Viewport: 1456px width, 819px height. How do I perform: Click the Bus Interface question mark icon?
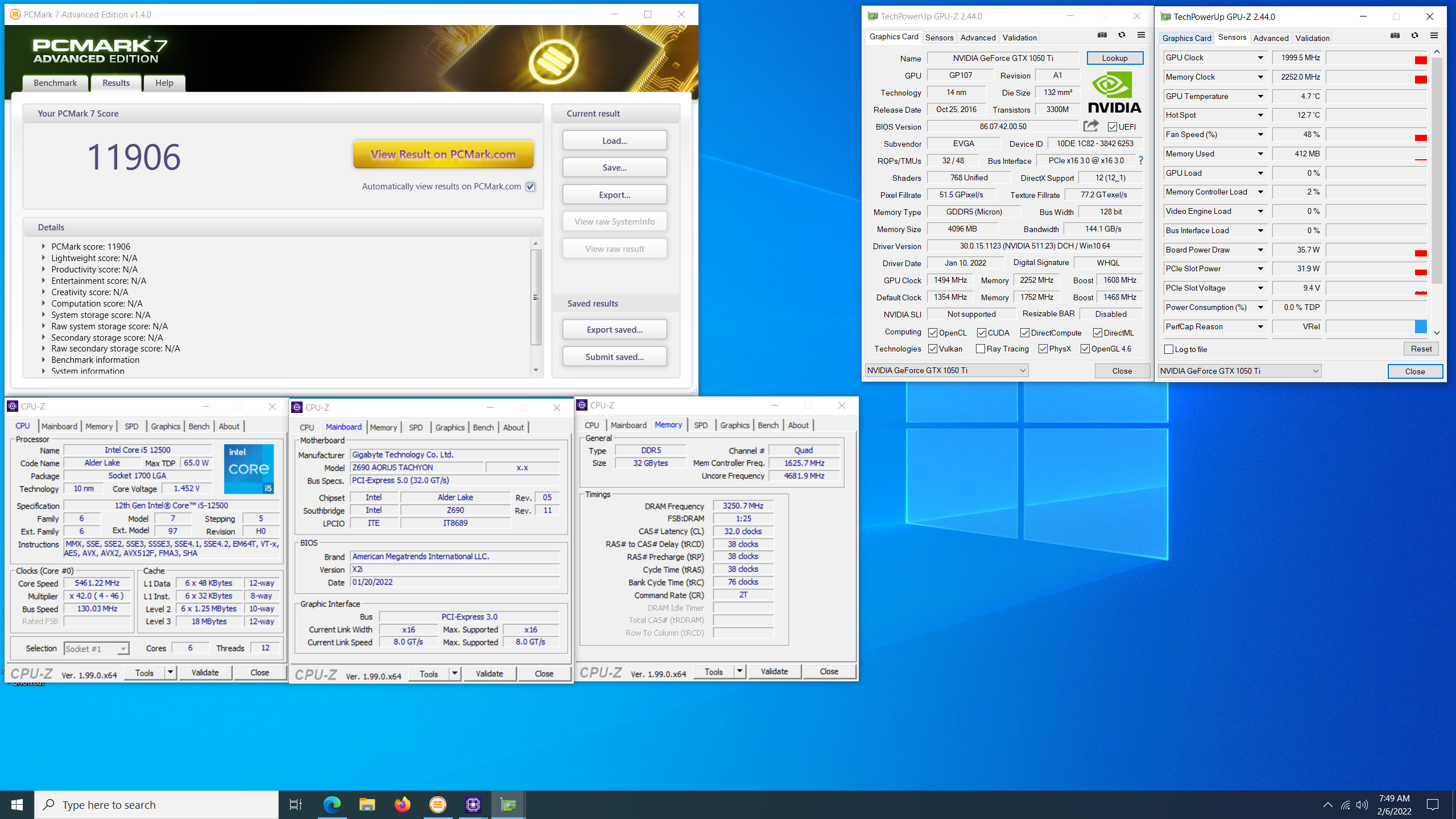click(1140, 160)
